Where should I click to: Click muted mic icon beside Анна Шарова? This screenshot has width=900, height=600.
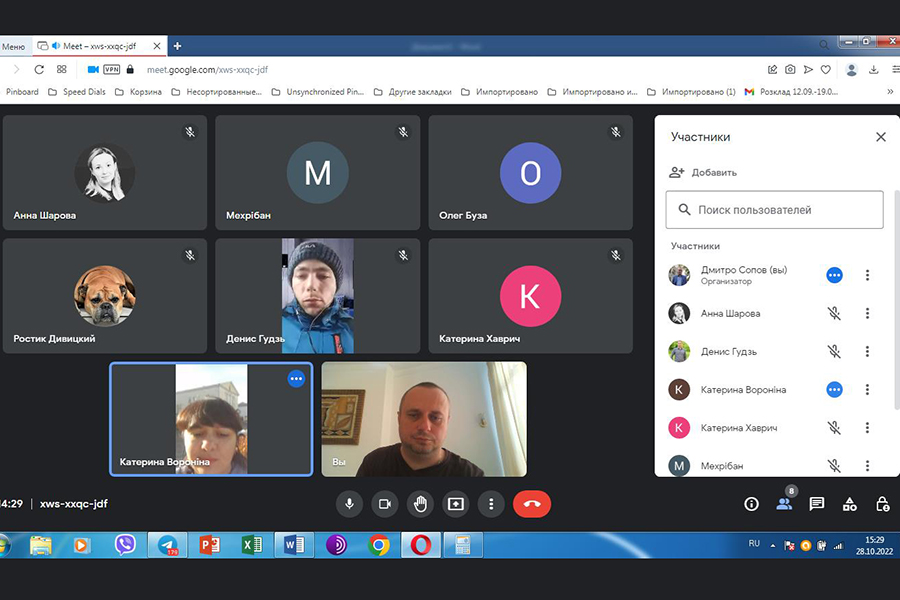(834, 313)
